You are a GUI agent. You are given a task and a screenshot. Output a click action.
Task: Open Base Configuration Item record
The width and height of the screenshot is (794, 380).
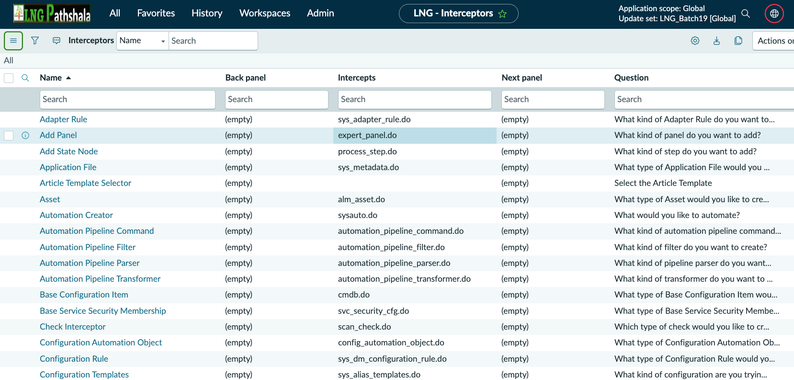coord(84,295)
